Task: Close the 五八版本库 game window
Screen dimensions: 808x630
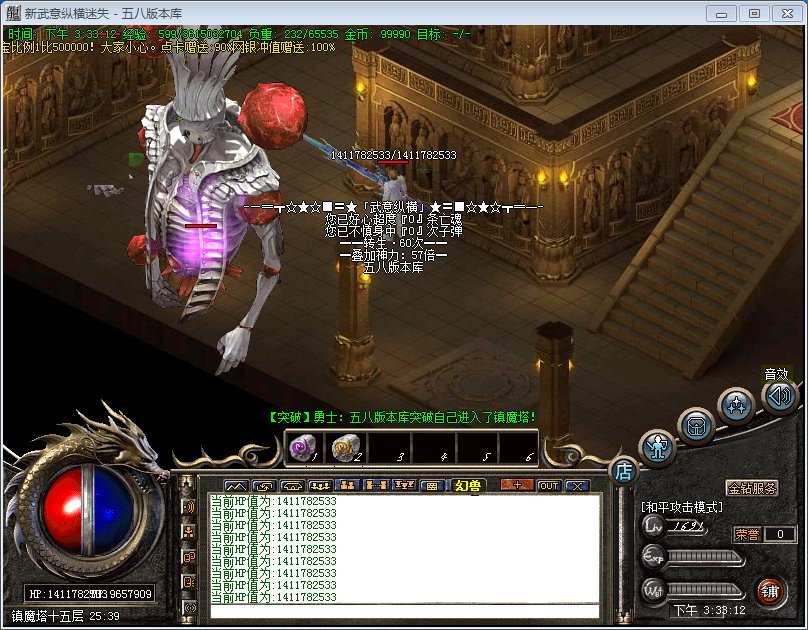Action: click(x=787, y=13)
